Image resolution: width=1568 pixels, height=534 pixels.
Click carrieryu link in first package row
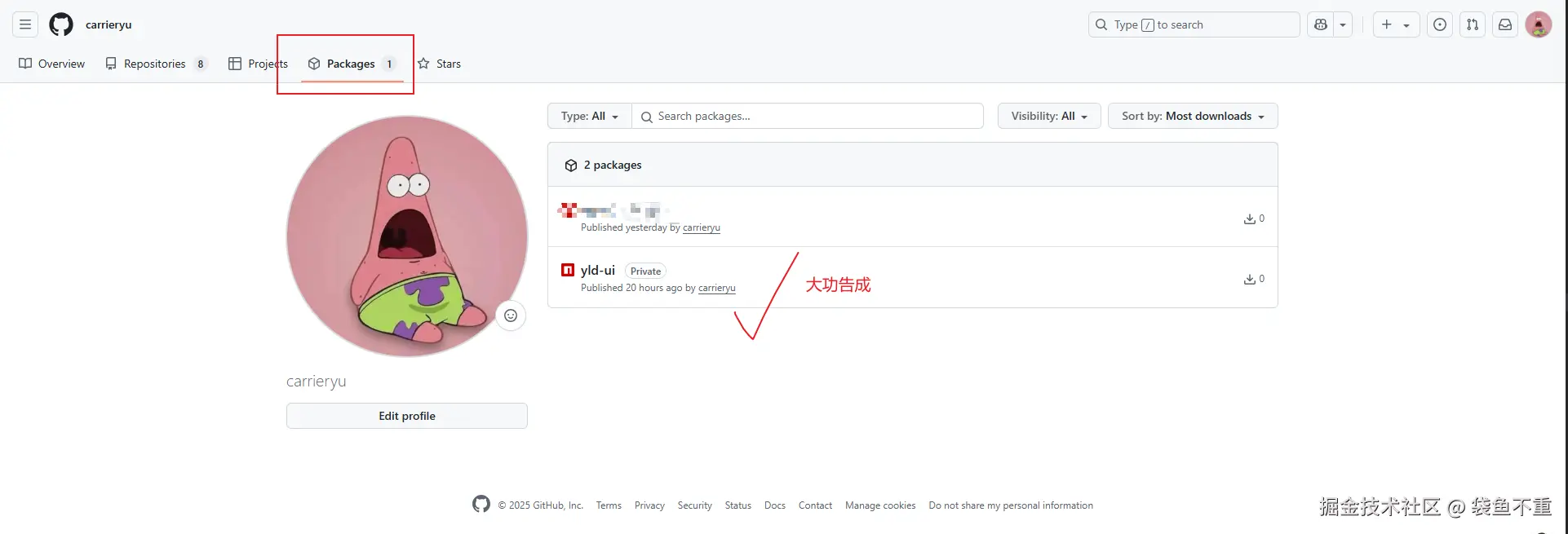702,227
